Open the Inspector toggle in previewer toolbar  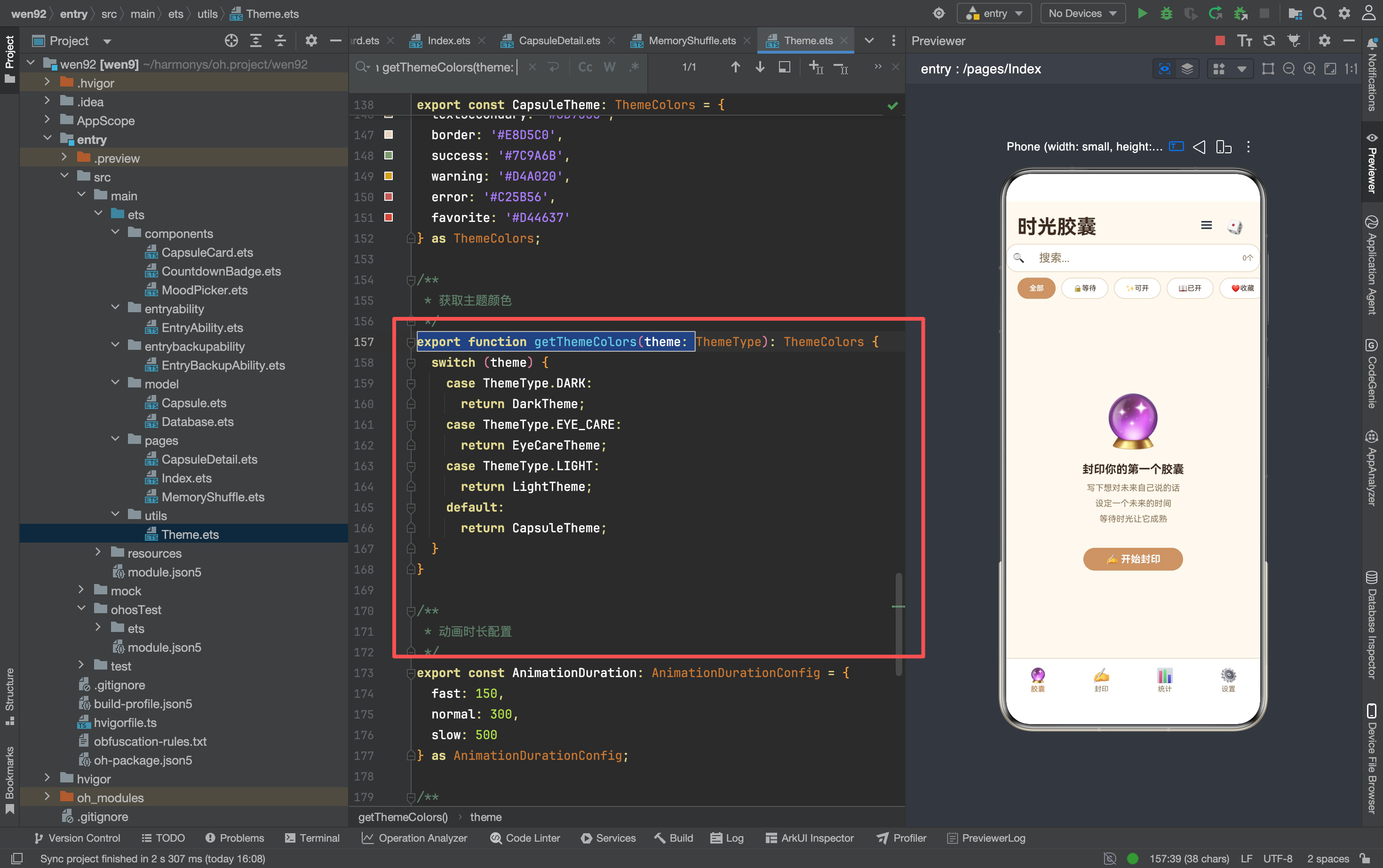click(x=1164, y=69)
